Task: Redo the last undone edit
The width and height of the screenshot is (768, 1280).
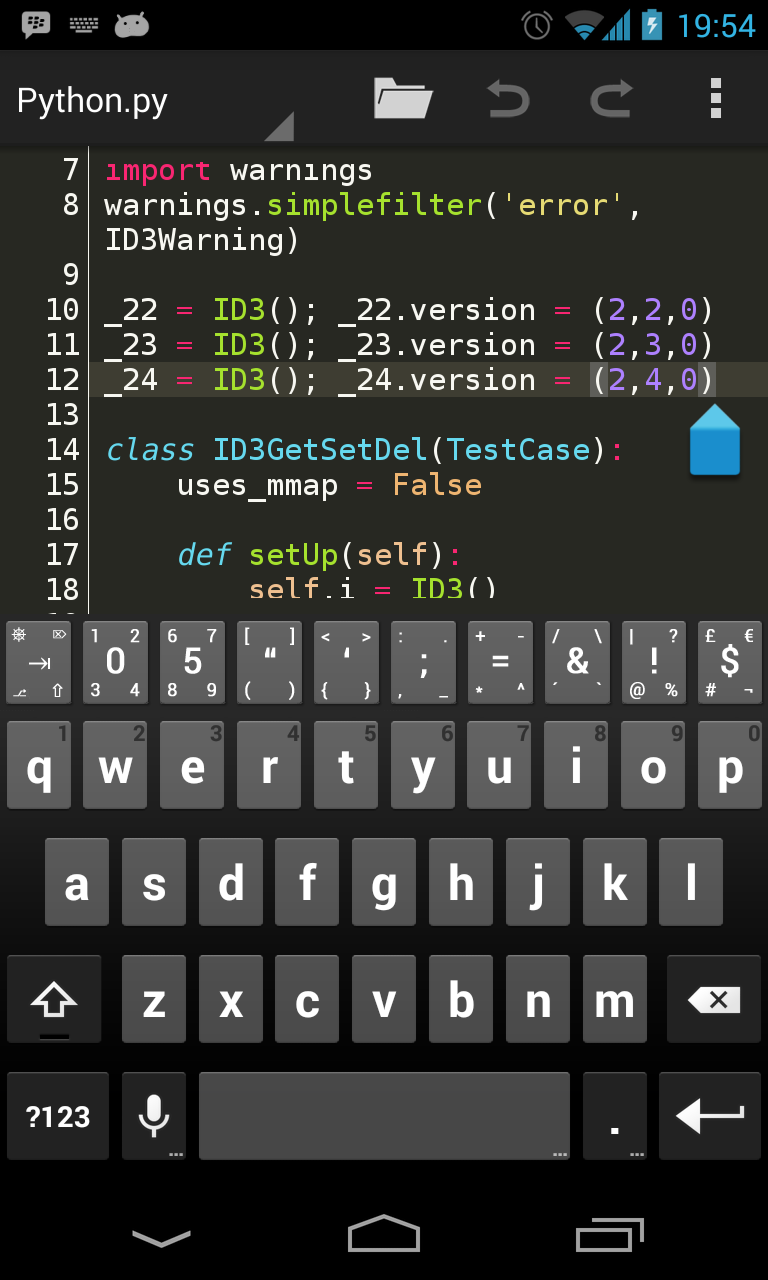Action: (x=611, y=99)
